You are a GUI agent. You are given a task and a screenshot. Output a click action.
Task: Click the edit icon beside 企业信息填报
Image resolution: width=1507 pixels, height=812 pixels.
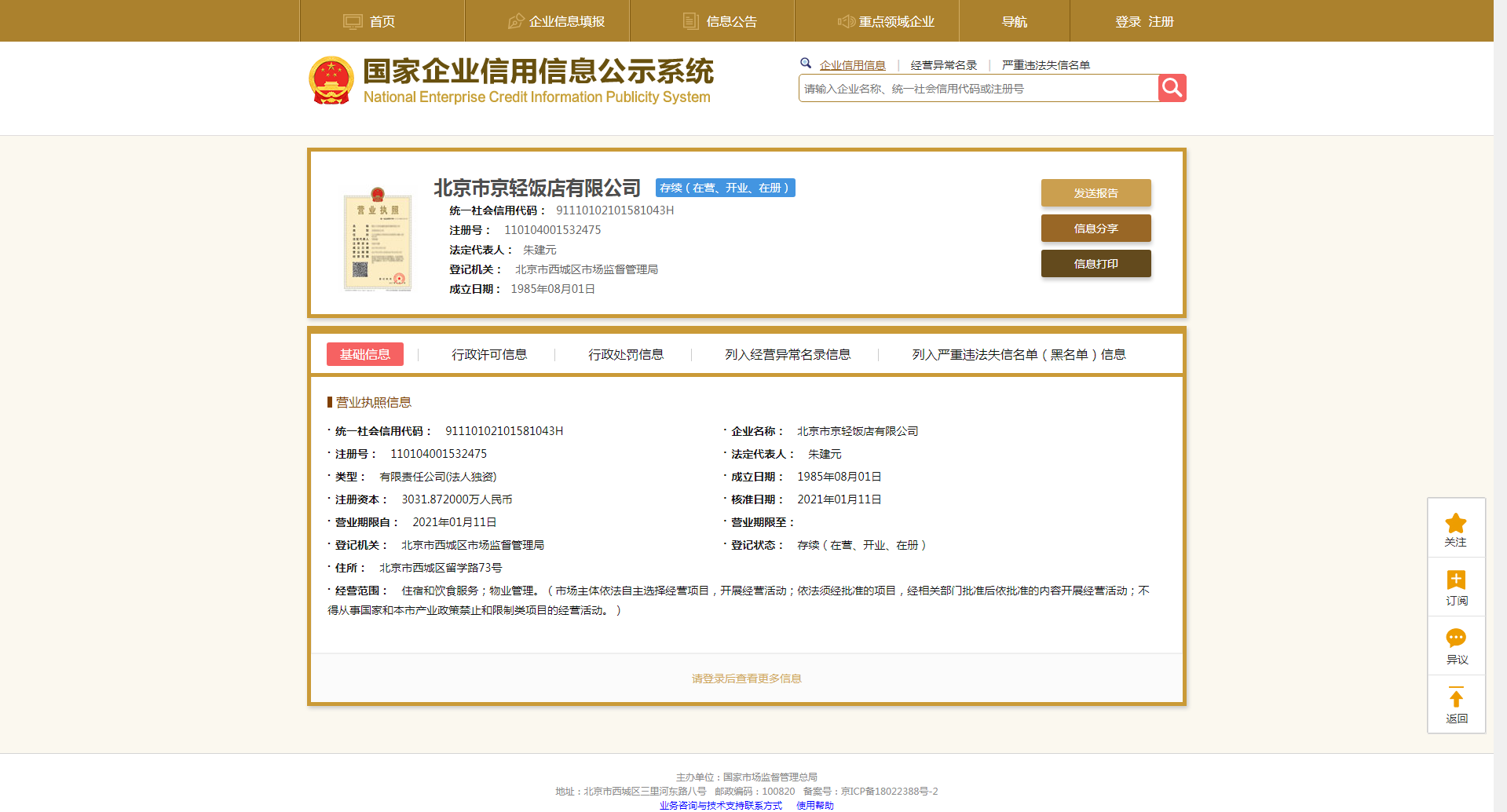[516, 21]
